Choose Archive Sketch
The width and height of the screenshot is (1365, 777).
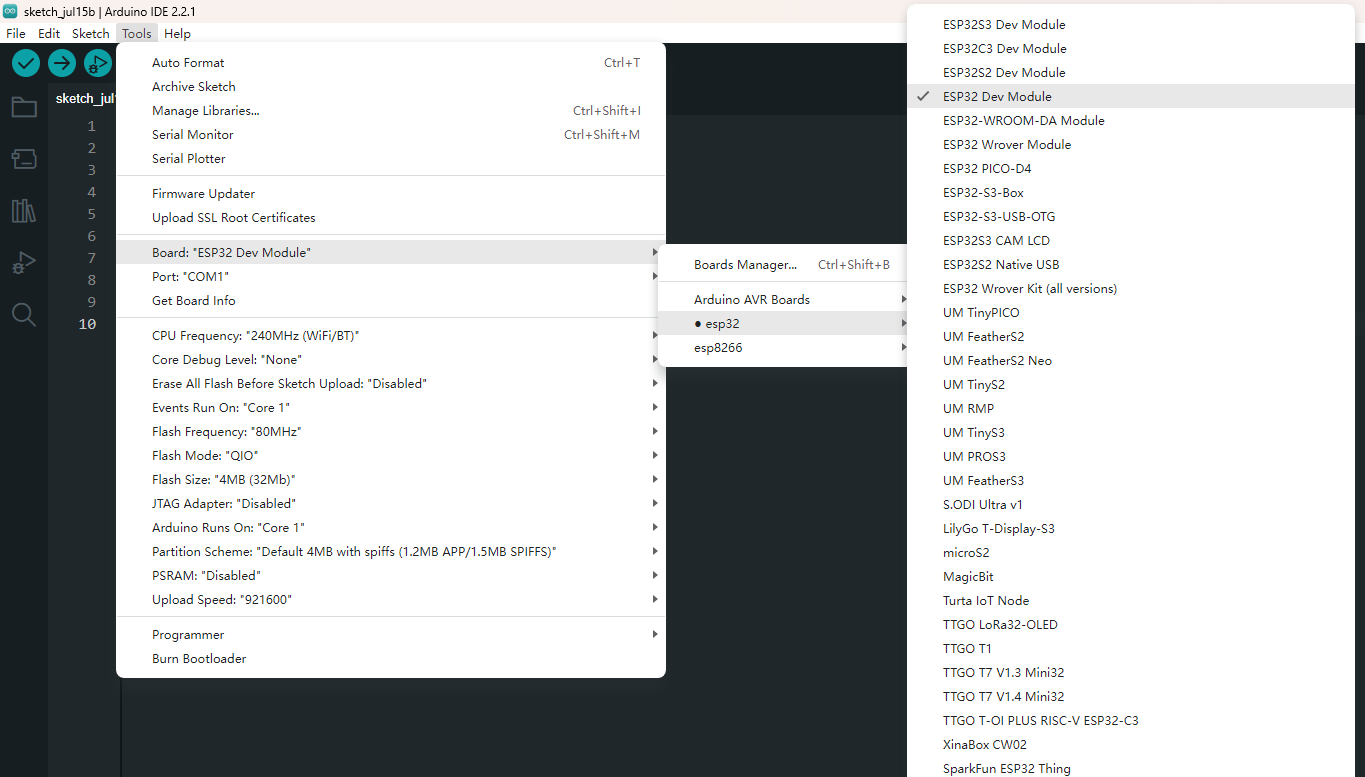click(x=391, y=87)
